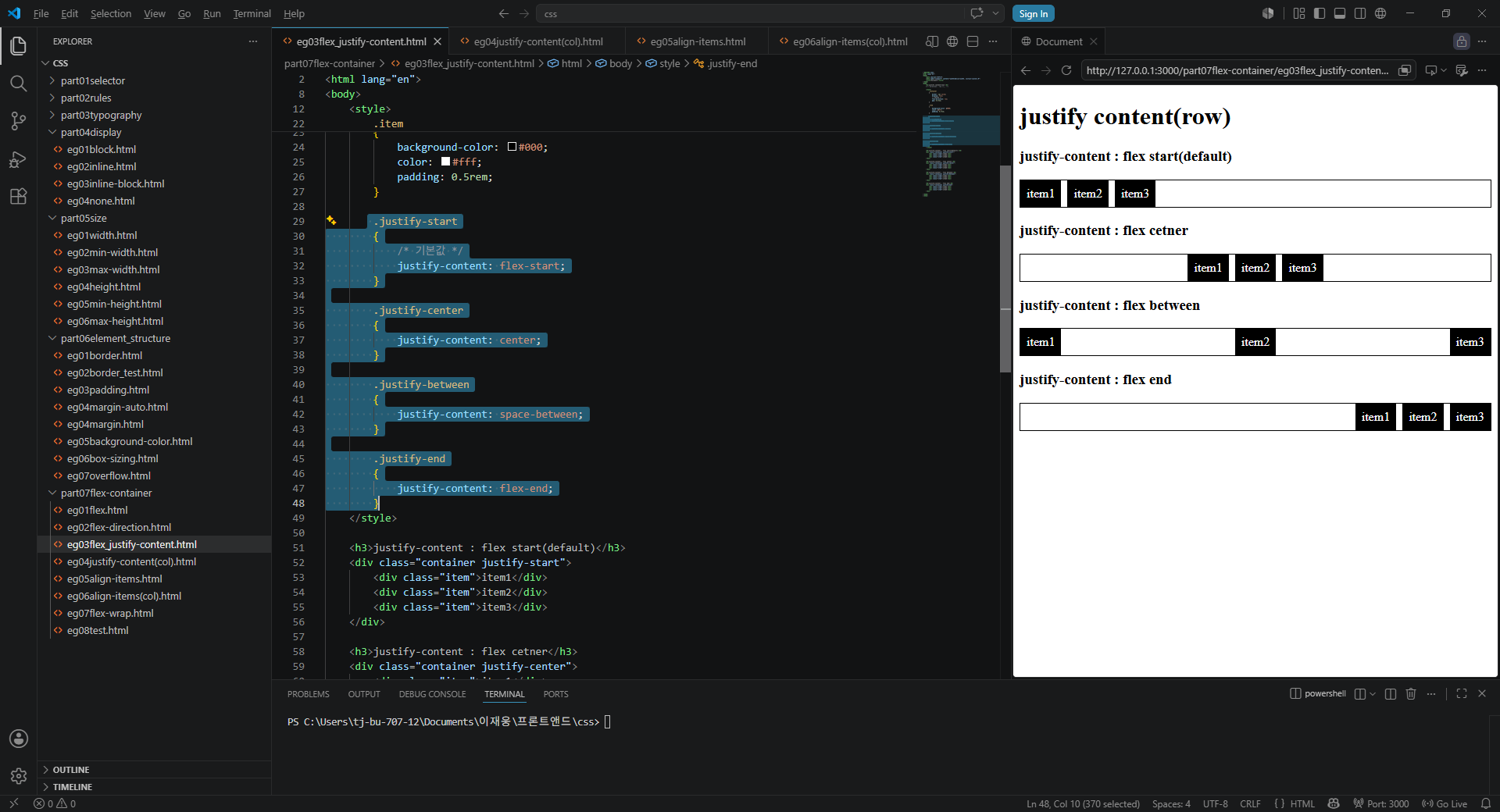Maximize the terminal panel size
Screen dimensions: 1500x812
click(1462, 693)
